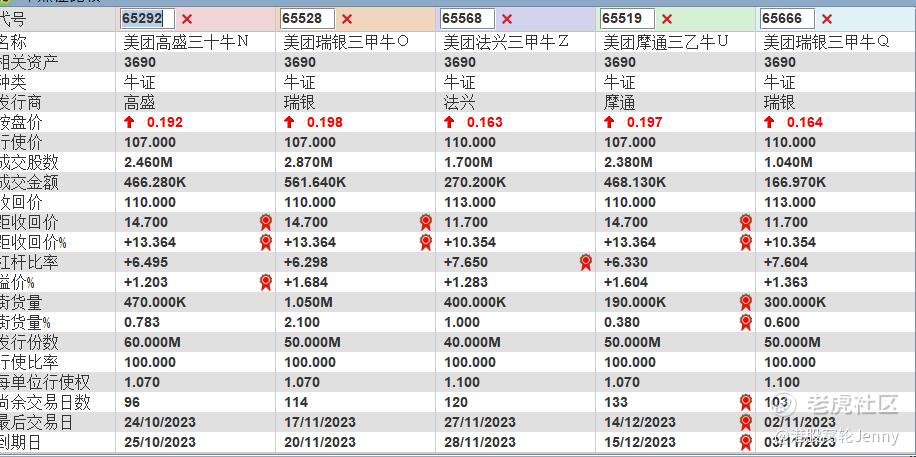Click the remaining days value 120
The height and width of the screenshot is (457, 916).
tap(456, 402)
